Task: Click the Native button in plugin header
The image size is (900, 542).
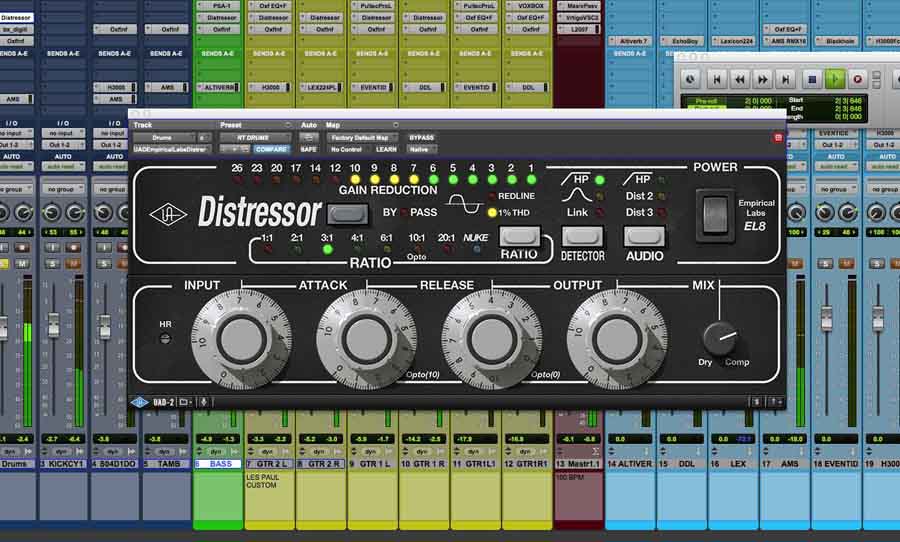Action: tap(420, 149)
